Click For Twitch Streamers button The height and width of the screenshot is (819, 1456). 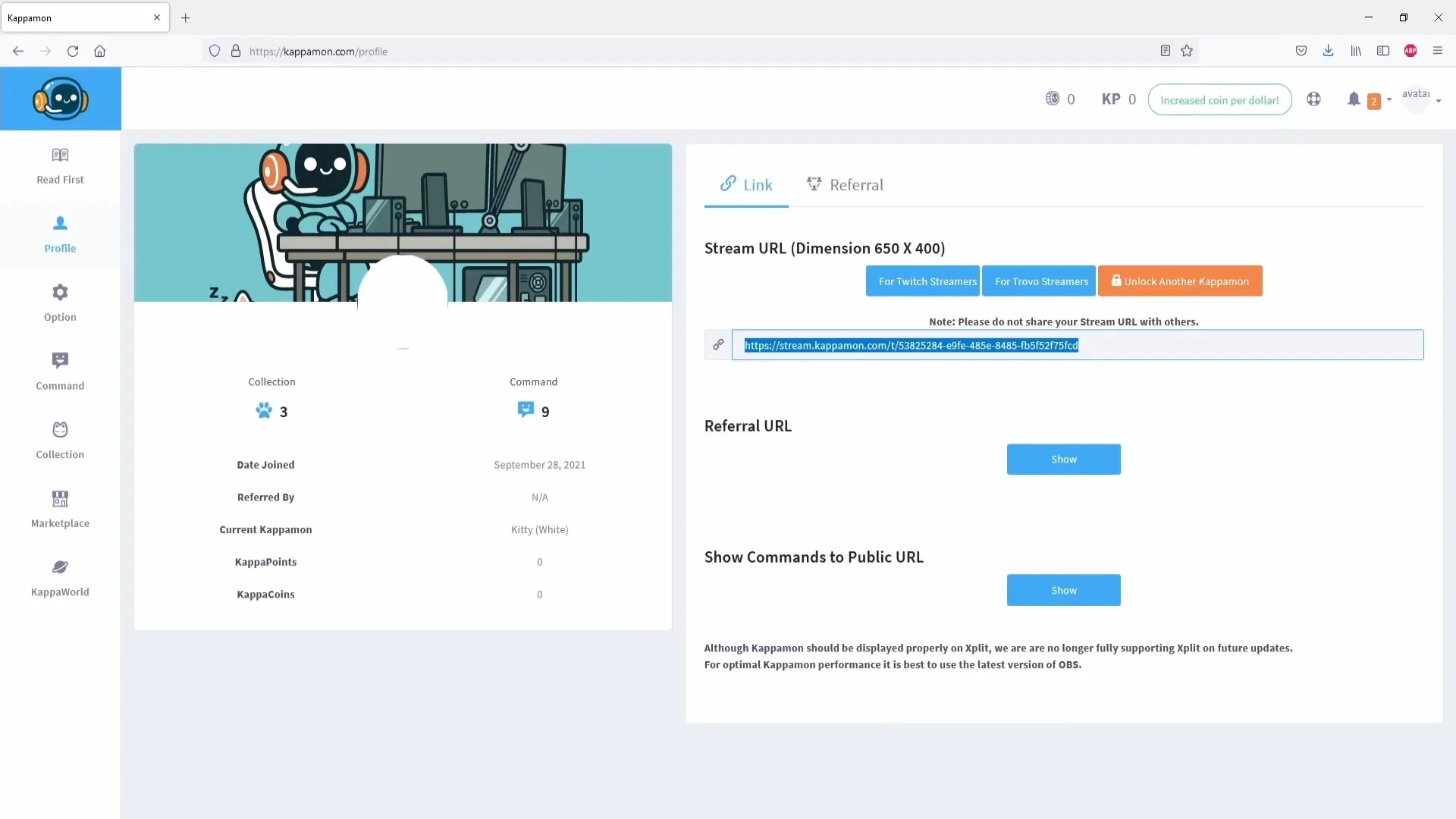point(923,281)
